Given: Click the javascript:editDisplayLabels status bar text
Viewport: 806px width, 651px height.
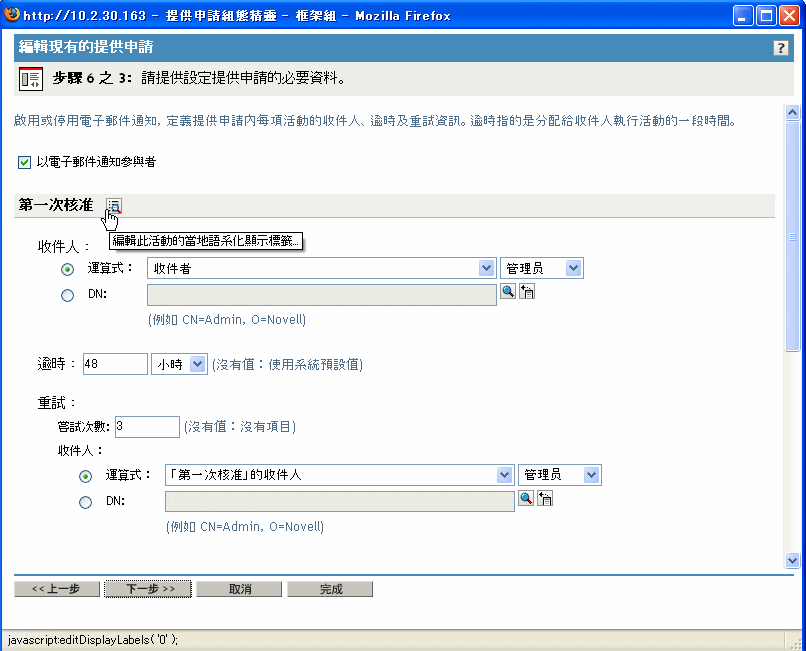Looking at the screenshot, I should tap(93, 640).
